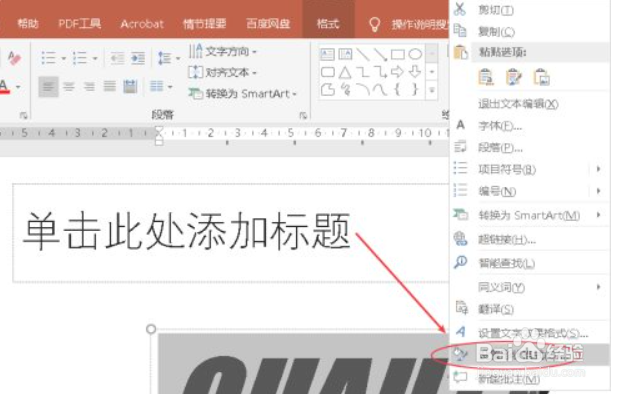Expand the 项目符号(B) submenu
The image size is (620, 394).
(x=598, y=169)
